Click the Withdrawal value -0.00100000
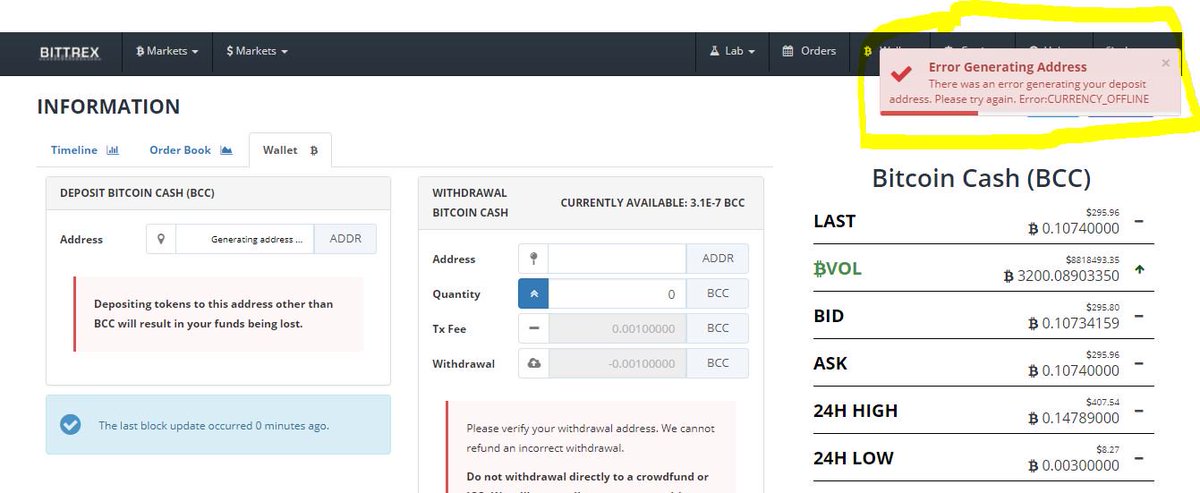The width and height of the screenshot is (1200, 493). point(617,363)
